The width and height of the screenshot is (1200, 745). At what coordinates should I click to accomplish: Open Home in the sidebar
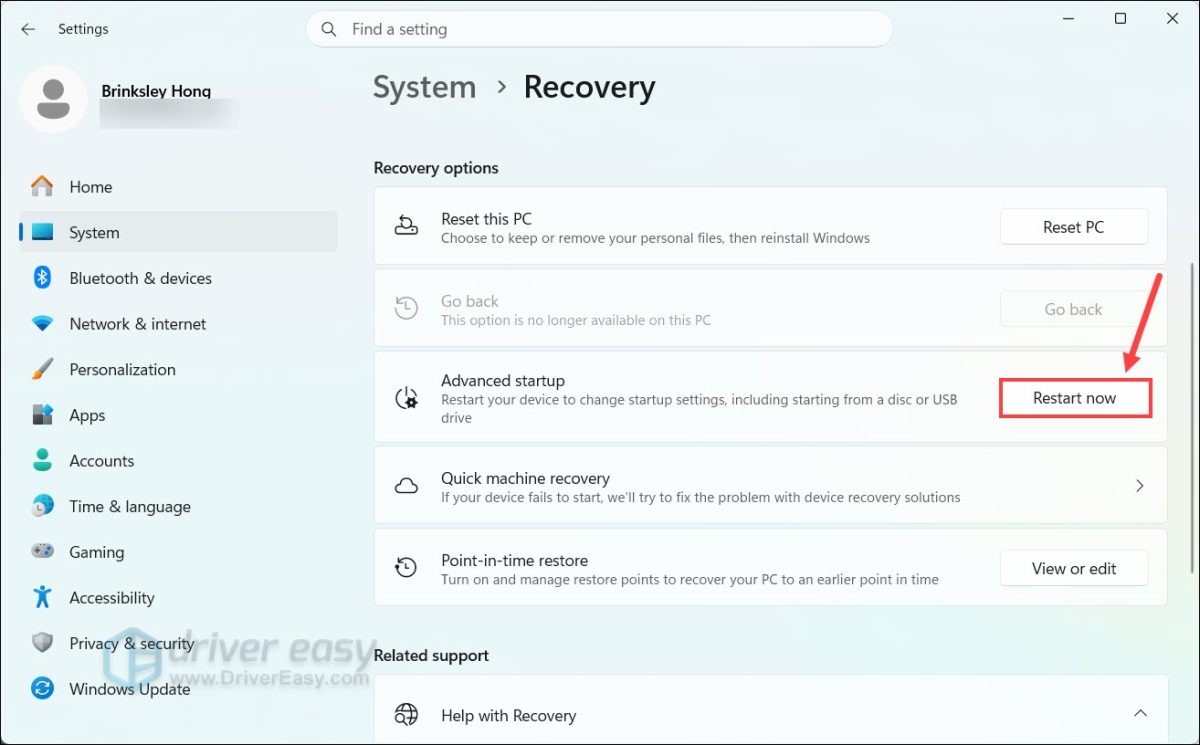(178, 187)
